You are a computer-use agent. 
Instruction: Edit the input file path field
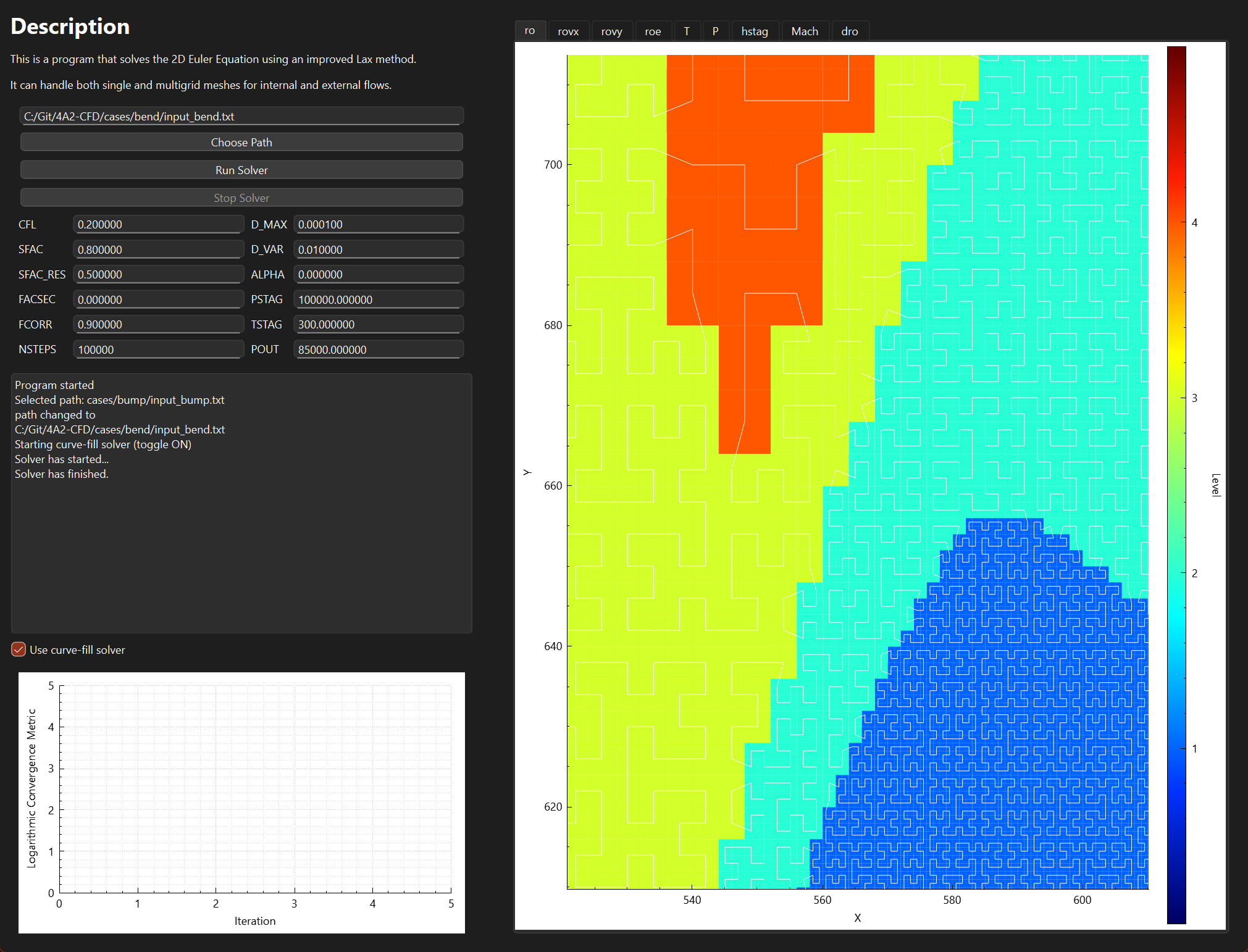[241, 116]
